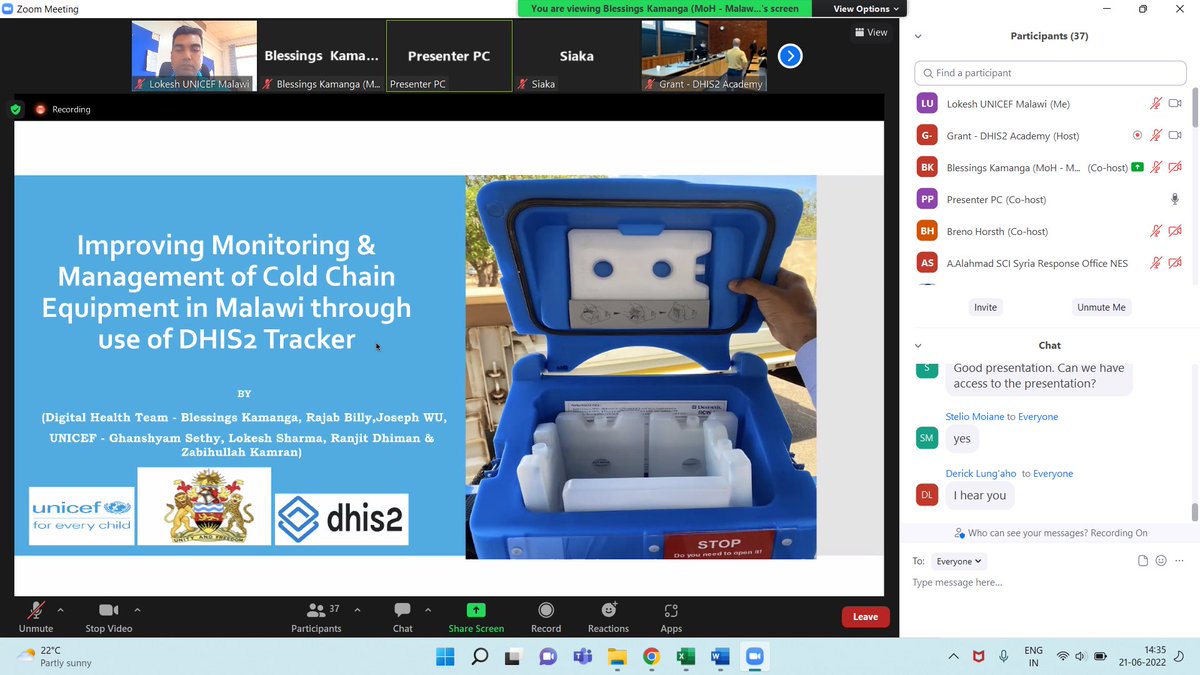Select Grant - DHIS2 Academy video thumbnail

click(704, 56)
